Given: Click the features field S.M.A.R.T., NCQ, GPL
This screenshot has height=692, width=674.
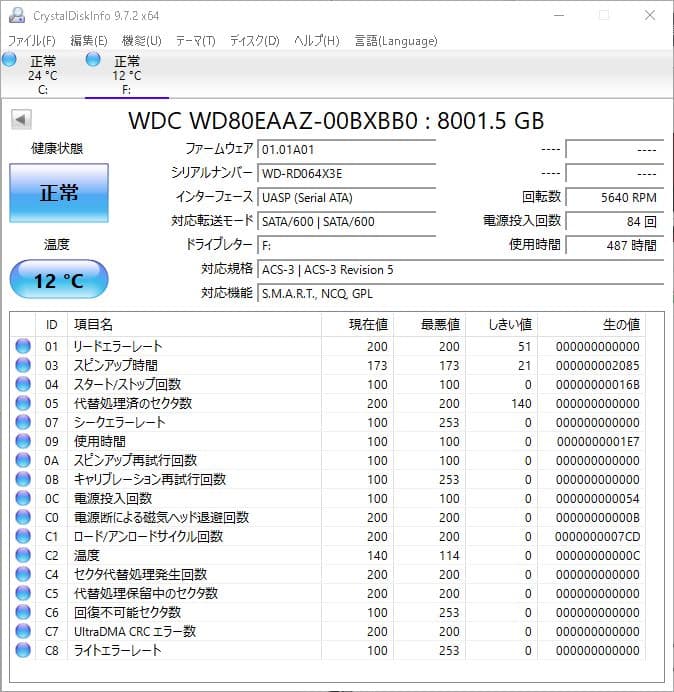Looking at the screenshot, I should [x=460, y=293].
